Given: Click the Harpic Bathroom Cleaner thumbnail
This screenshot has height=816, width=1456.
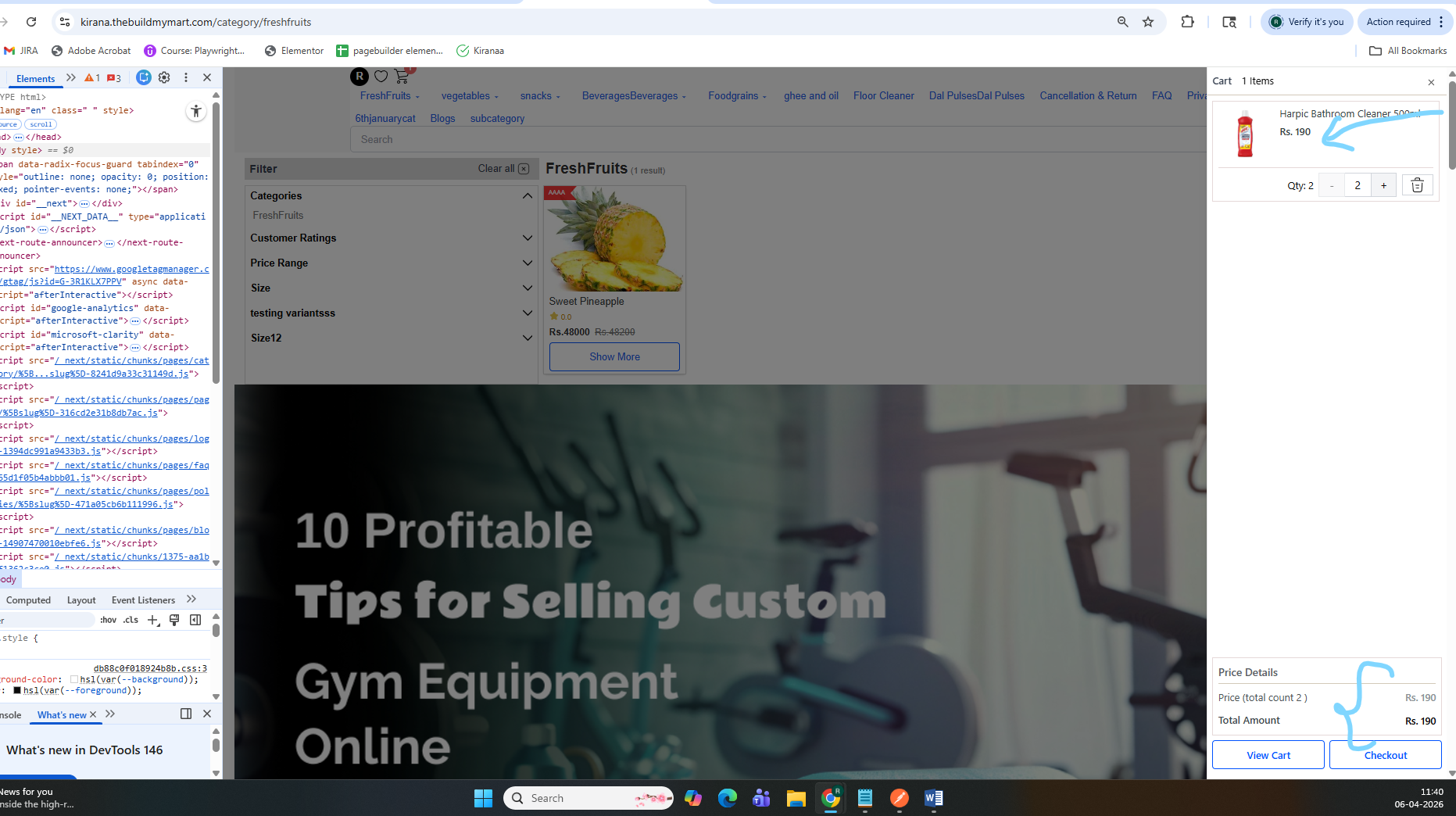Looking at the screenshot, I should point(1245,134).
